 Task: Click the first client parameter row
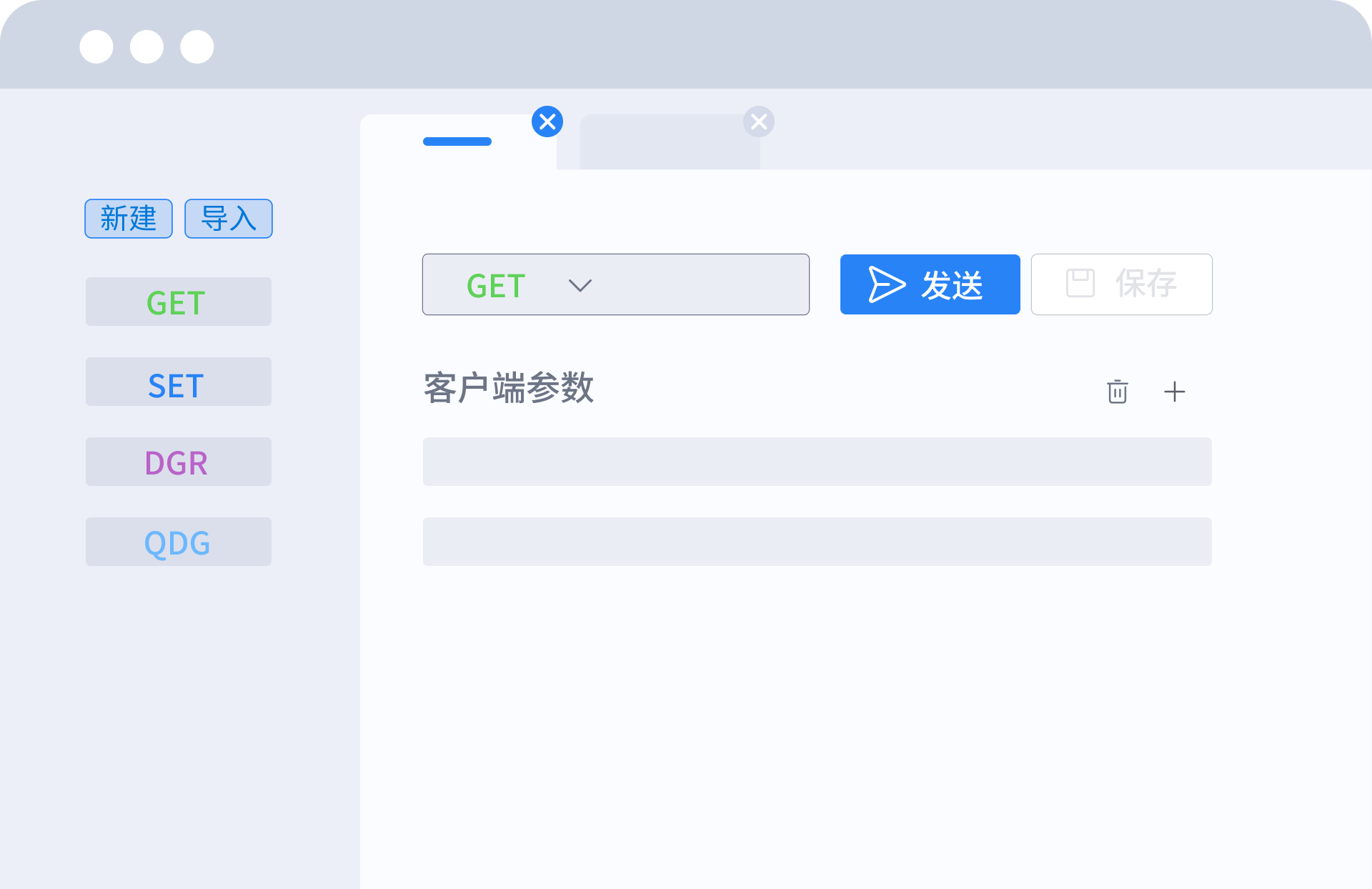coord(817,462)
